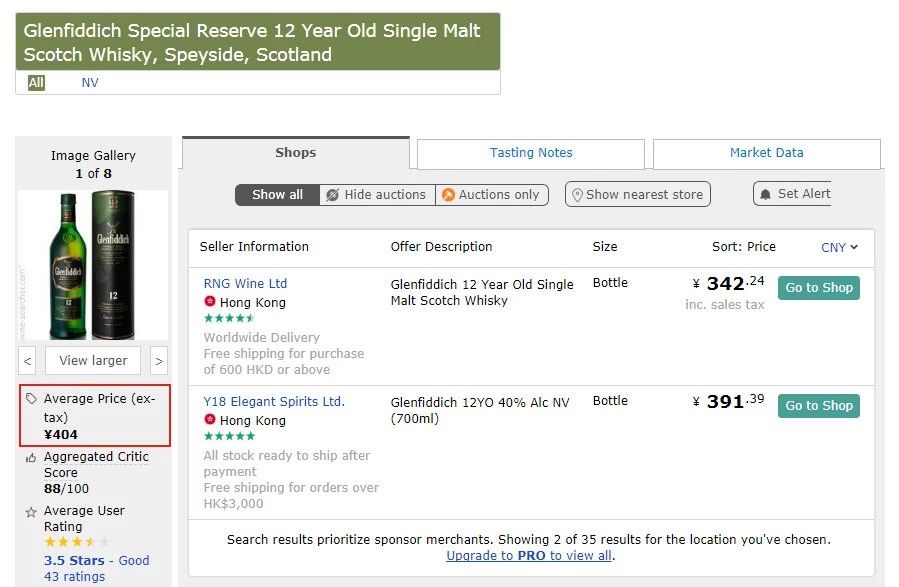Open the Tasting Notes tab
Screen dimensions: 899x587
(531, 153)
